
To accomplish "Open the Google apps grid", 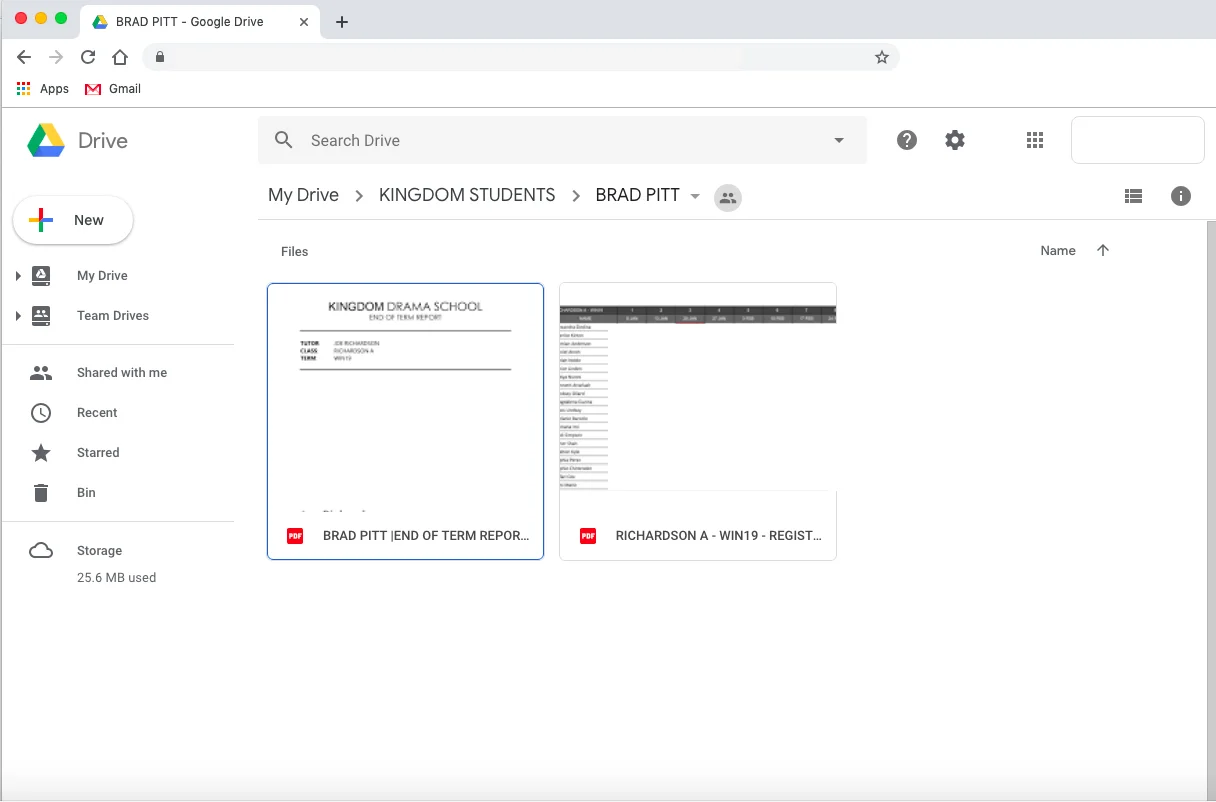I will pos(1035,140).
